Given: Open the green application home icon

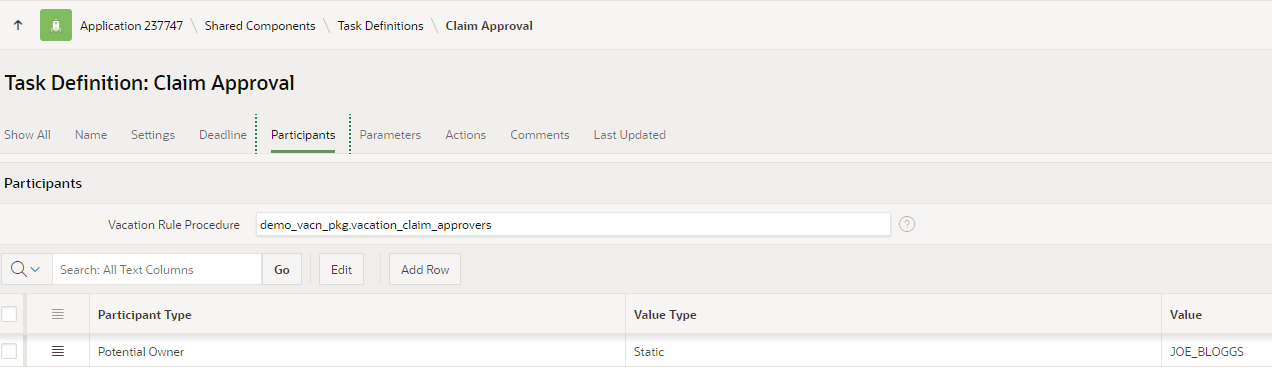Looking at the screenshot, I should [56, 25].
